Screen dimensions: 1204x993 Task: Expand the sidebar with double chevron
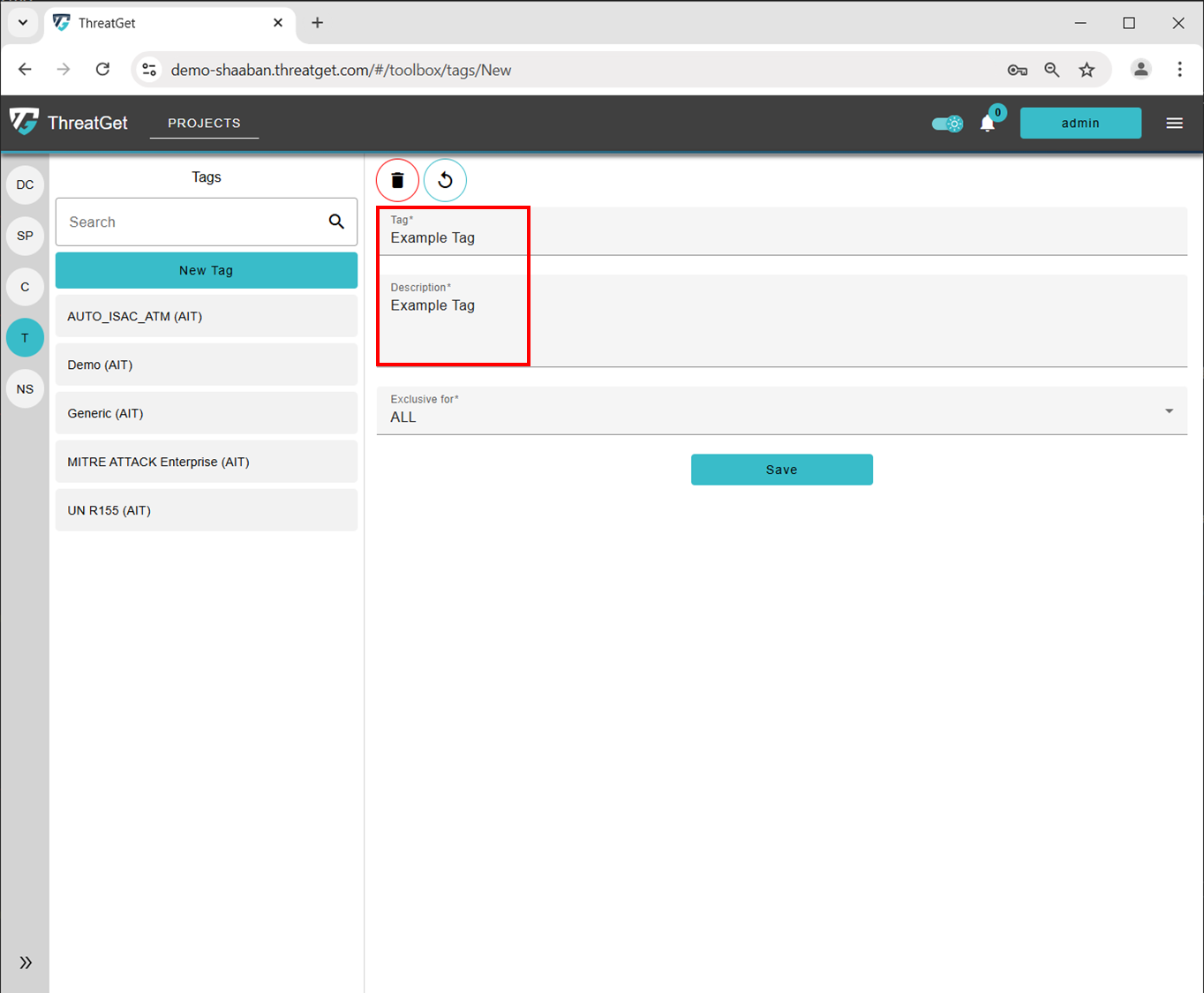(26, 962)
